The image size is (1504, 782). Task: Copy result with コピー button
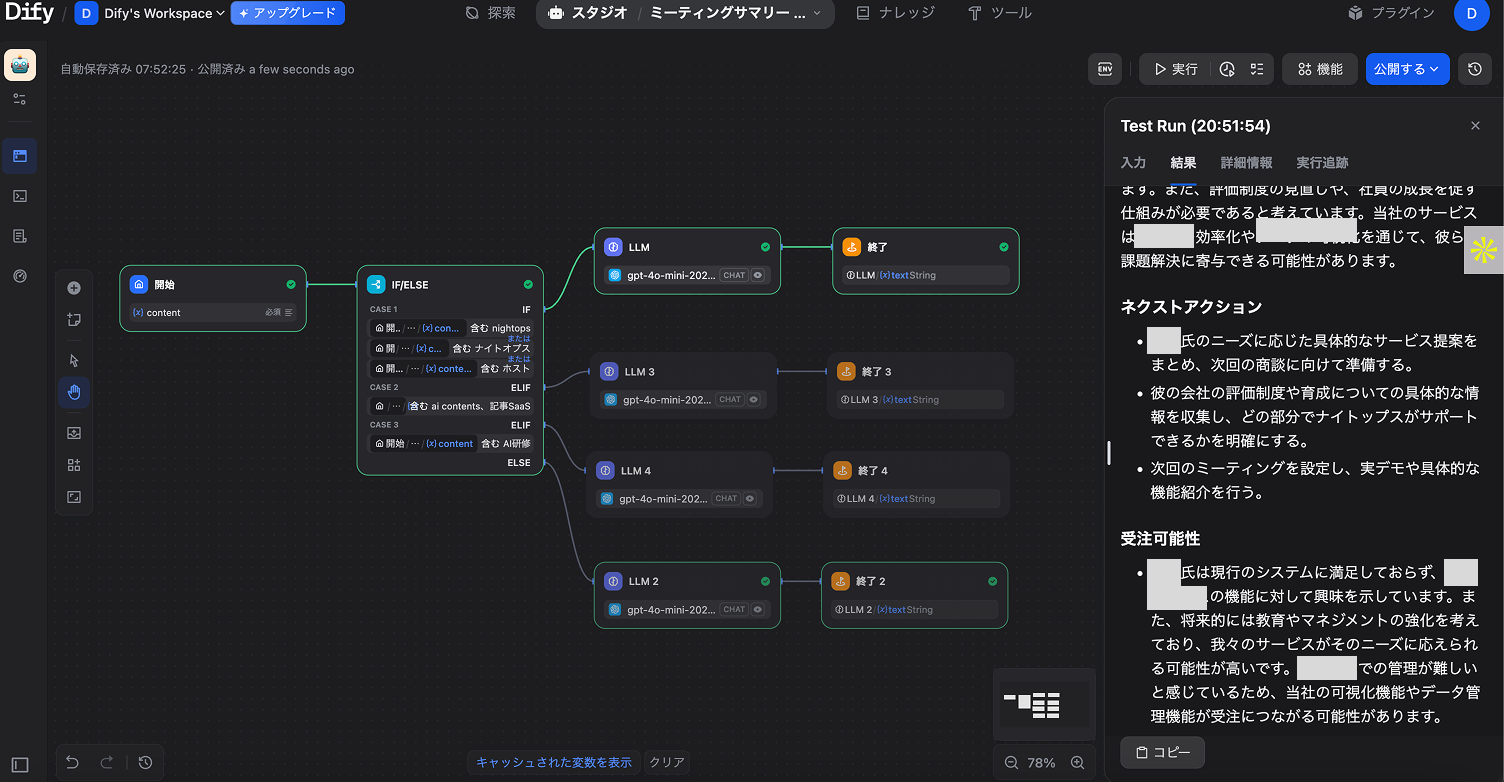(x=1162, y=753)
